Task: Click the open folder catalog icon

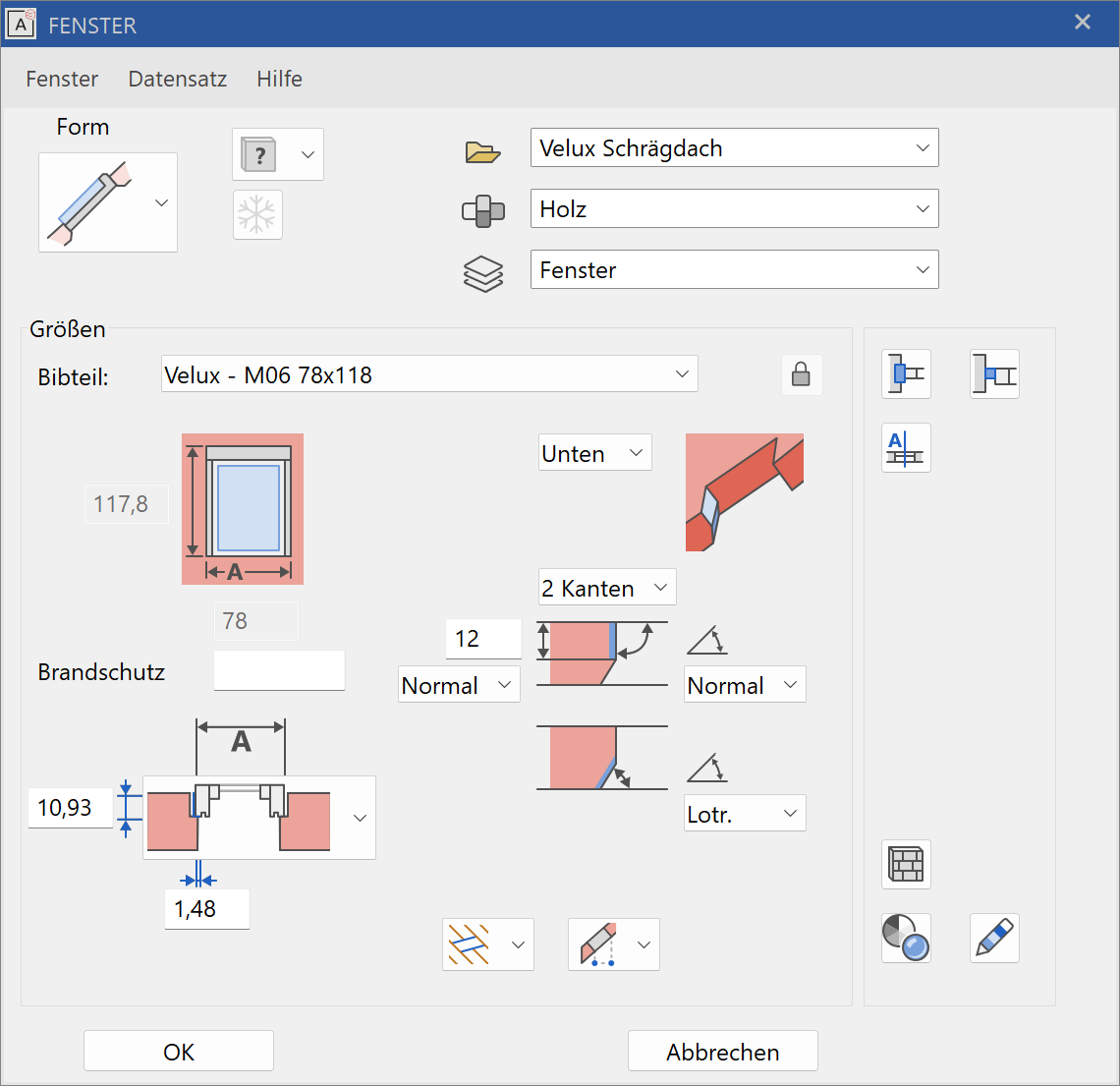Action: tap(482, 151)
